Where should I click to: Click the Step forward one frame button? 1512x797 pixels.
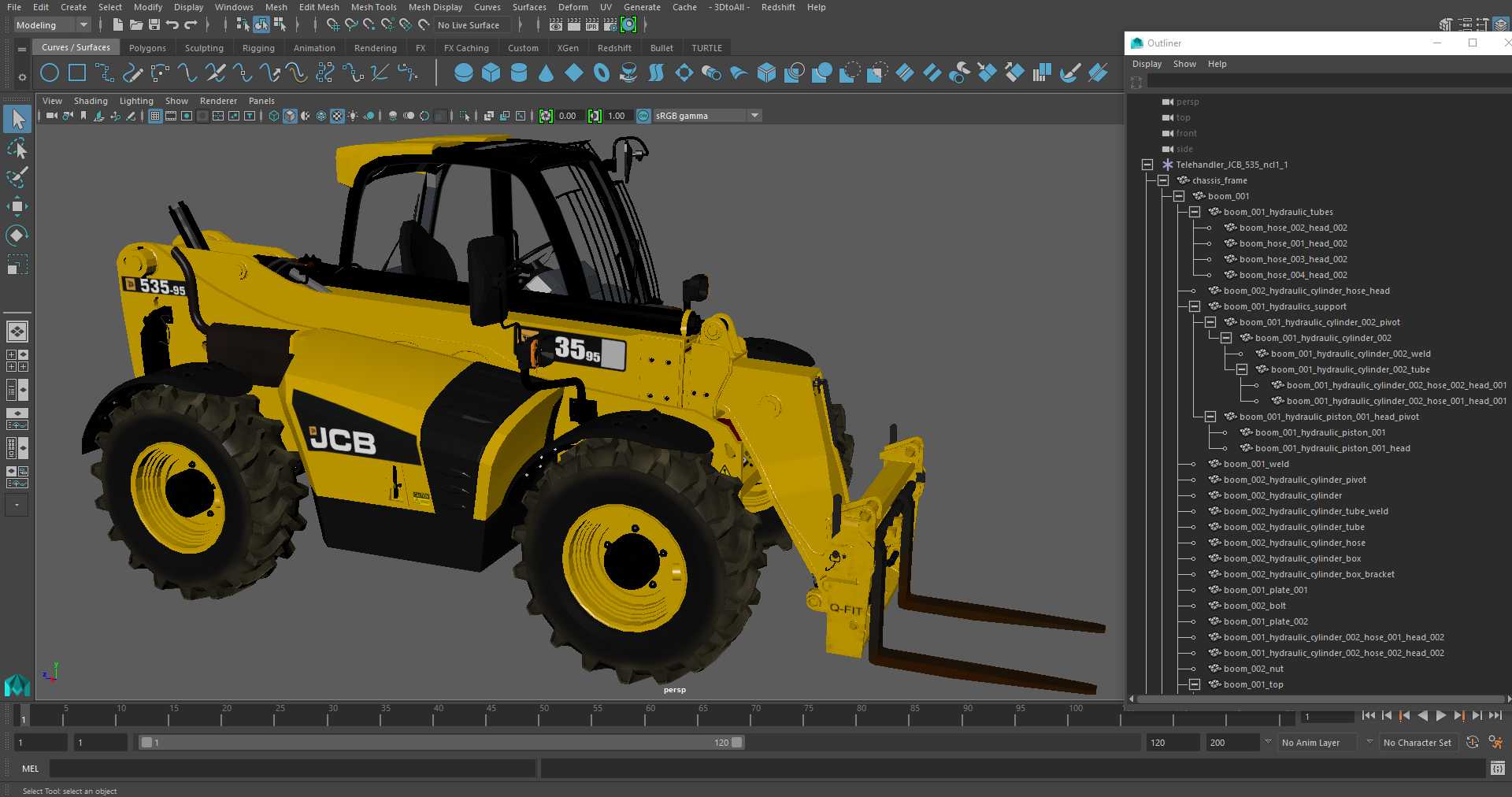[x=1477, y=716]
